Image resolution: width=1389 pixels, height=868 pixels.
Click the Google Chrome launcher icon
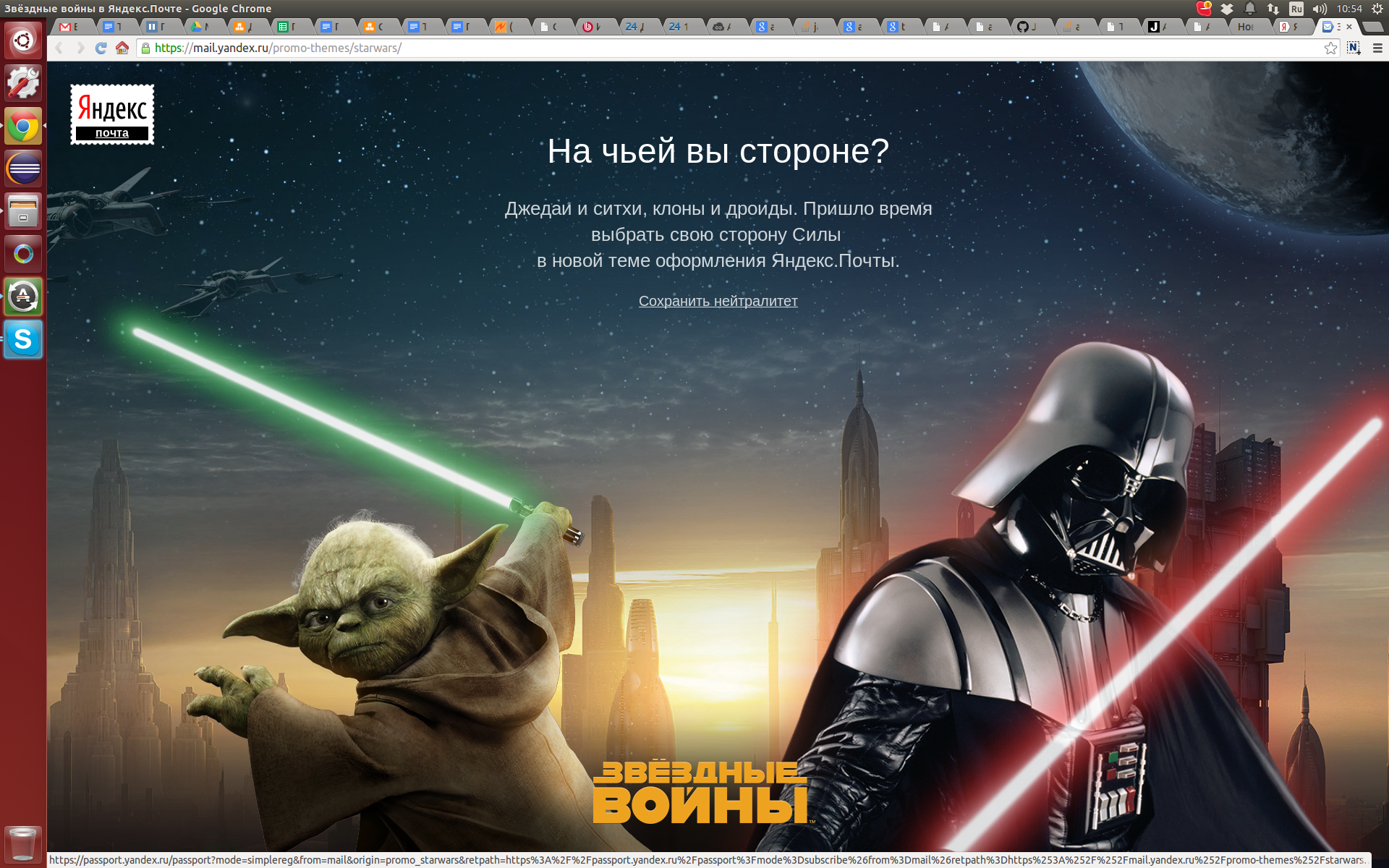(x=23, y=127)
